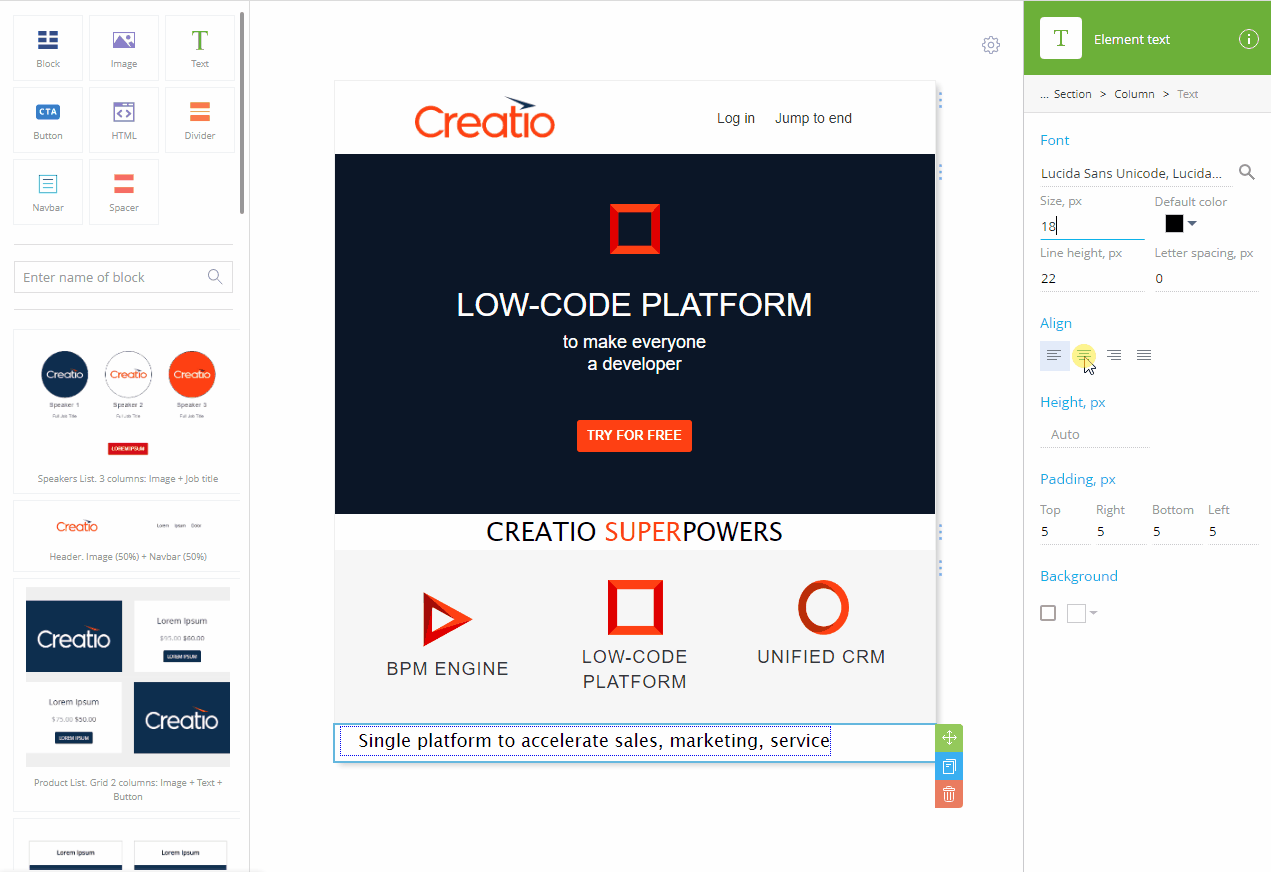Align text to the right
The width and height of the screenshot is (1271, 872).
coord(1114,355)
